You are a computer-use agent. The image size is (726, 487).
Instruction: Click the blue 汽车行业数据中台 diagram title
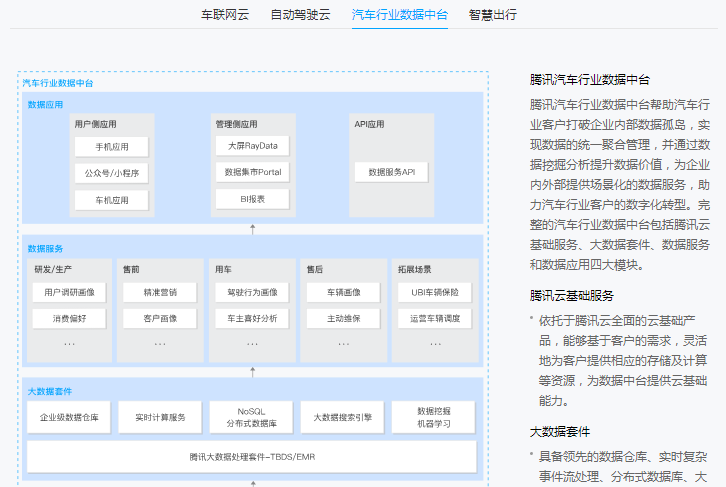58,83
